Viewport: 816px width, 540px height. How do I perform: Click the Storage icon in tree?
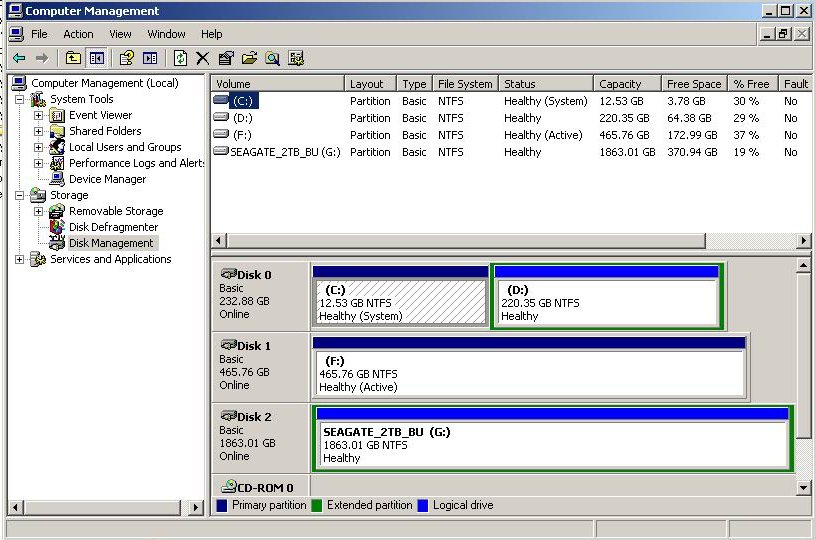point(38,195)
